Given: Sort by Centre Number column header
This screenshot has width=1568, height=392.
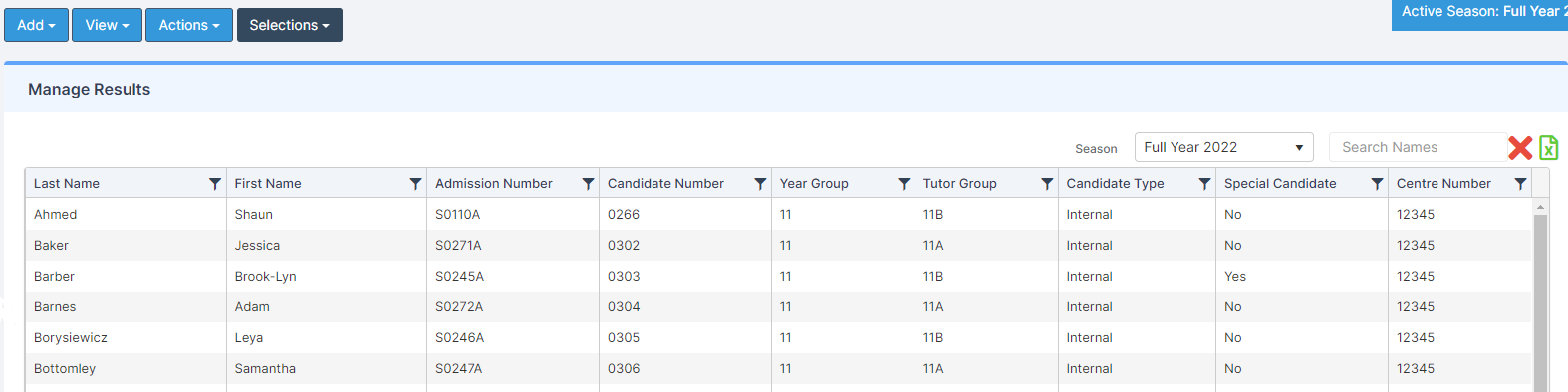Looking at the screenshot, I should (x=1443, y=184).
